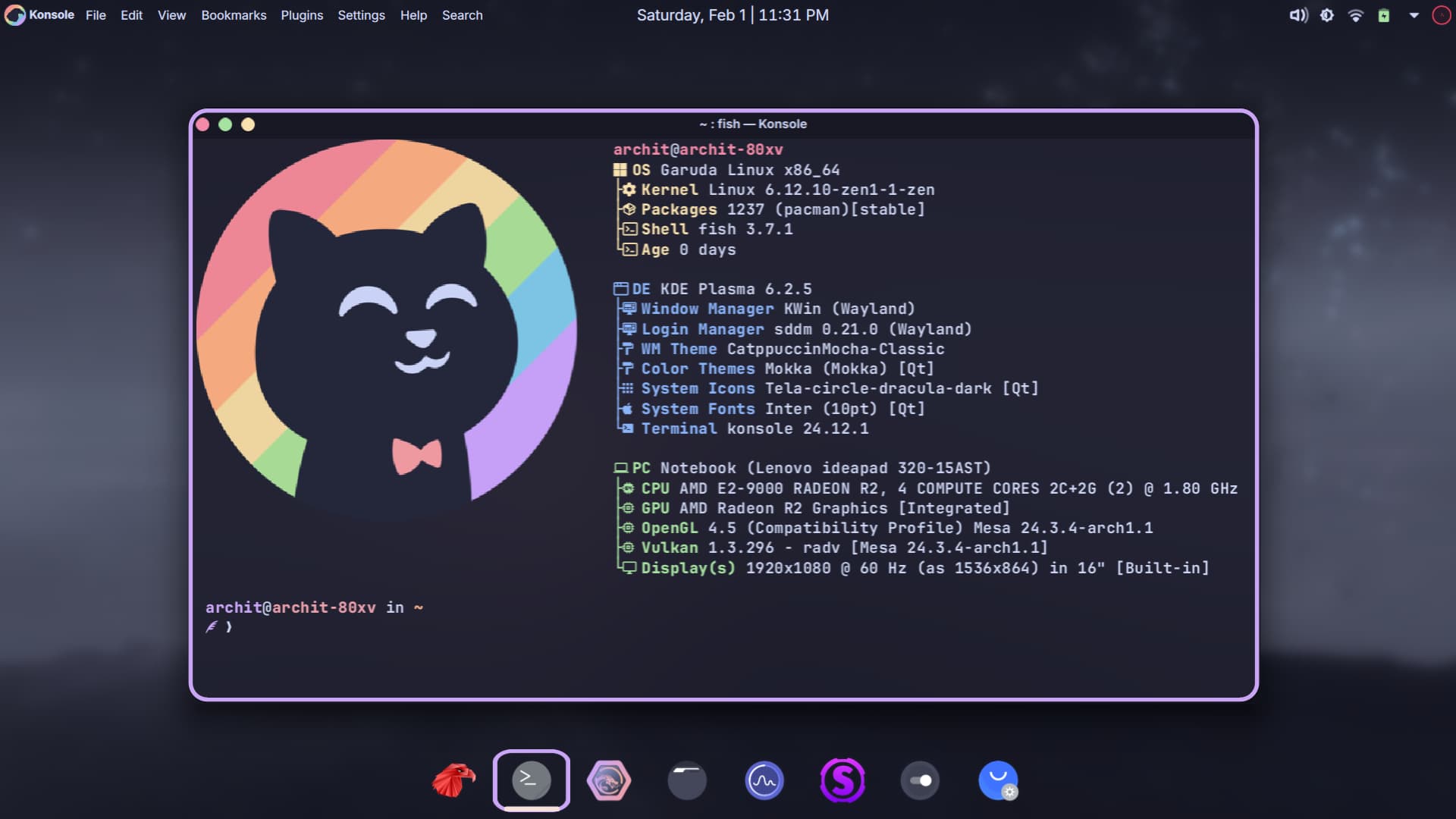Click the Konsole terminal icon in dock
Viewport: 1456px width, 819px height.
(x=531, y=780)
